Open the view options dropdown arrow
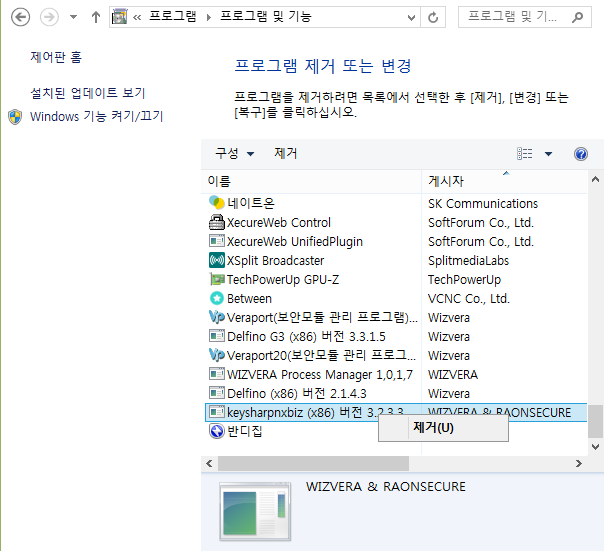 point(548,154)
